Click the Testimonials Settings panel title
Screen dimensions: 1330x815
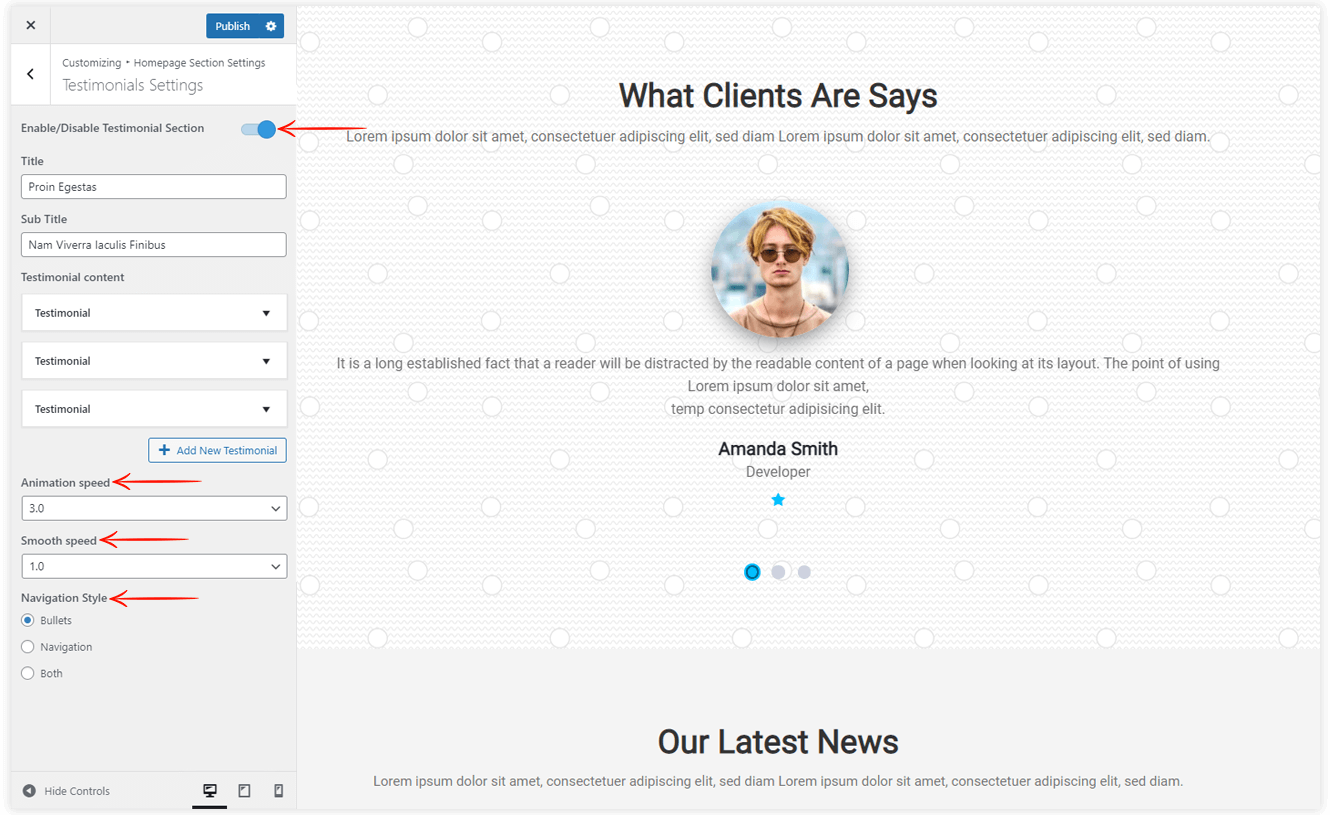click(133, 86)
